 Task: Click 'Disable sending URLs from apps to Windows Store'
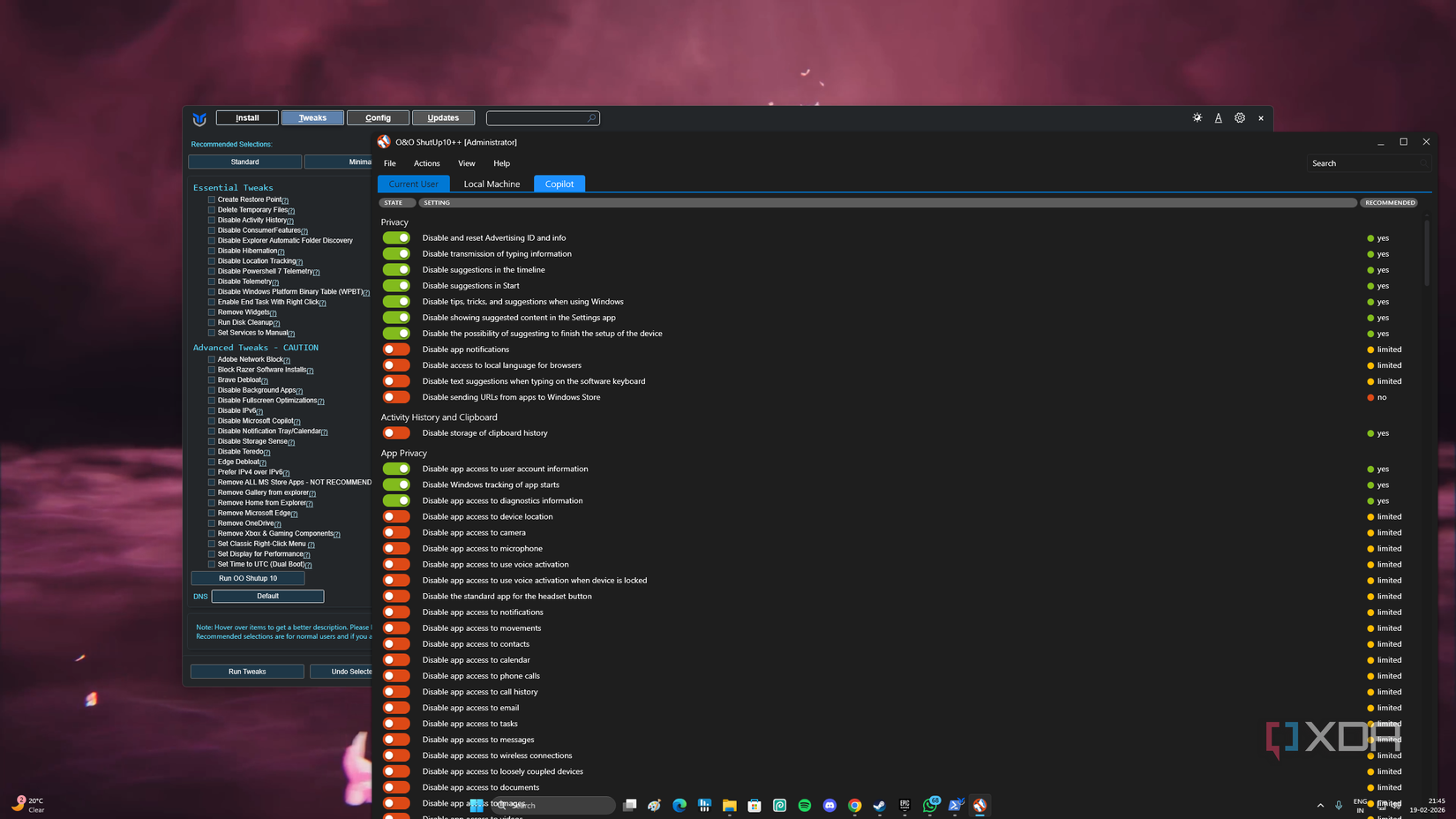[x=511, y=397]
